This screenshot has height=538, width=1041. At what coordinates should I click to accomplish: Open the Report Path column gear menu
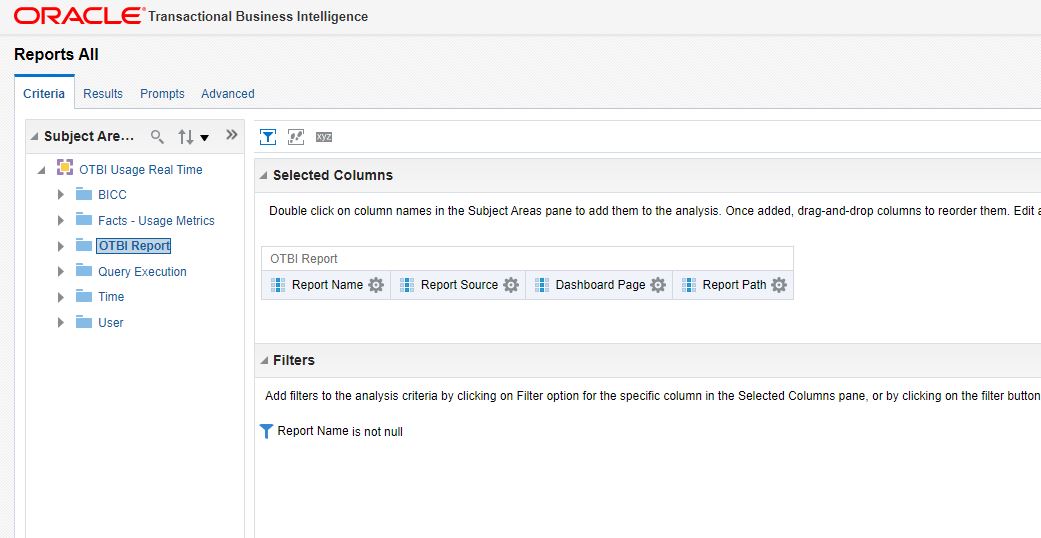(779, 285)
